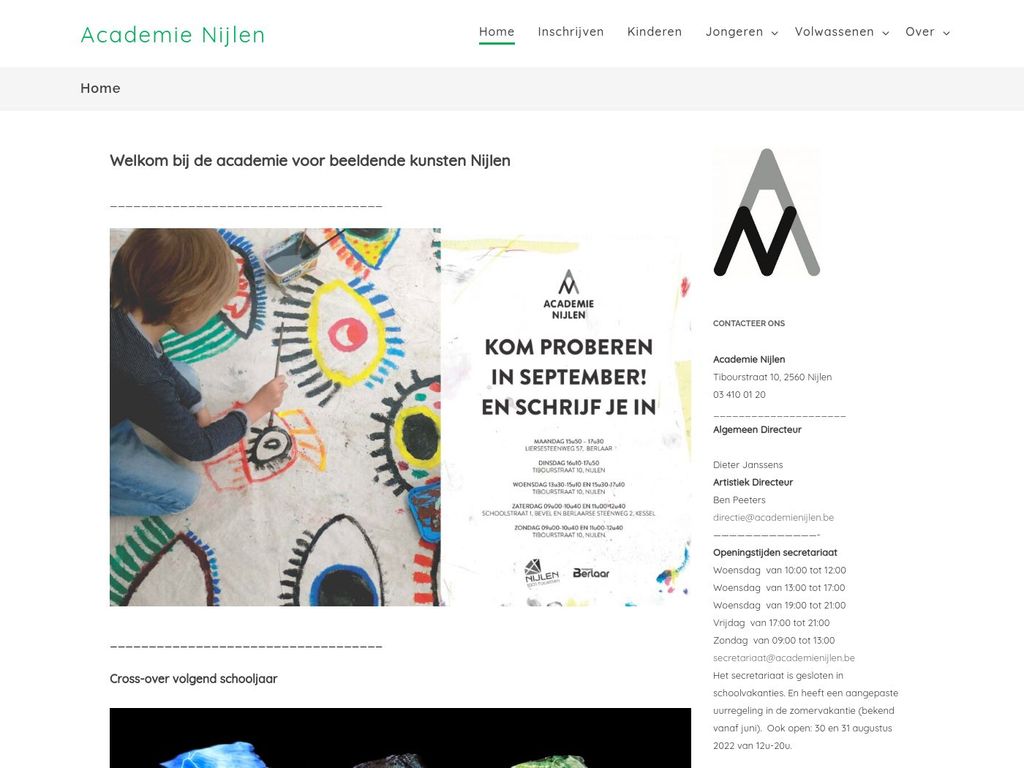Click the Berlaar logo on poster
The width and height of the screenshot is (1024, 768).
[591, 573]
